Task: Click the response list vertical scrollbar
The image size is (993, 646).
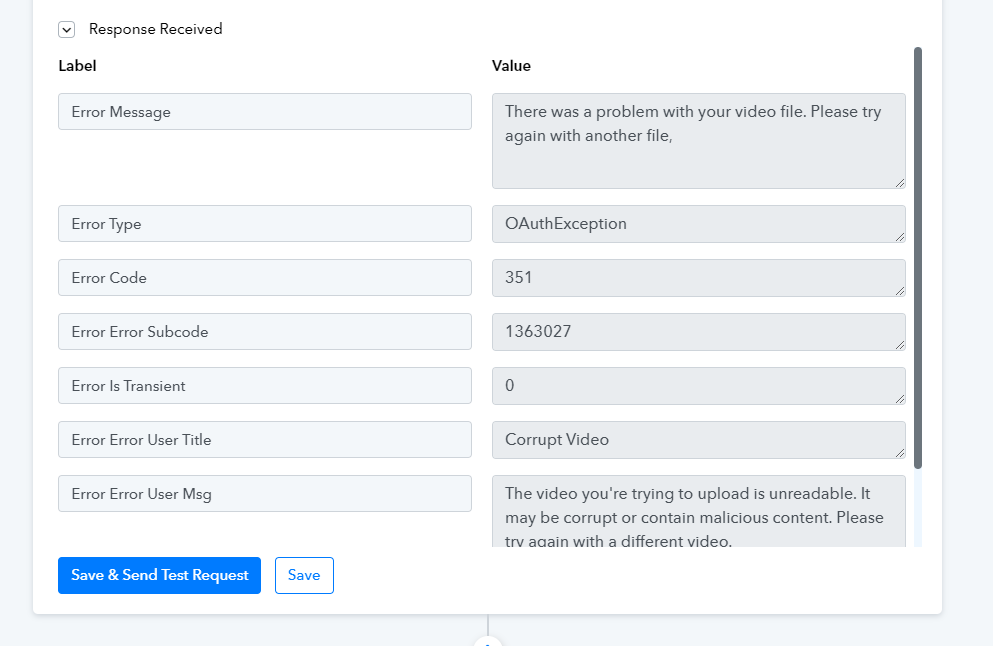Action: point(918,258)
